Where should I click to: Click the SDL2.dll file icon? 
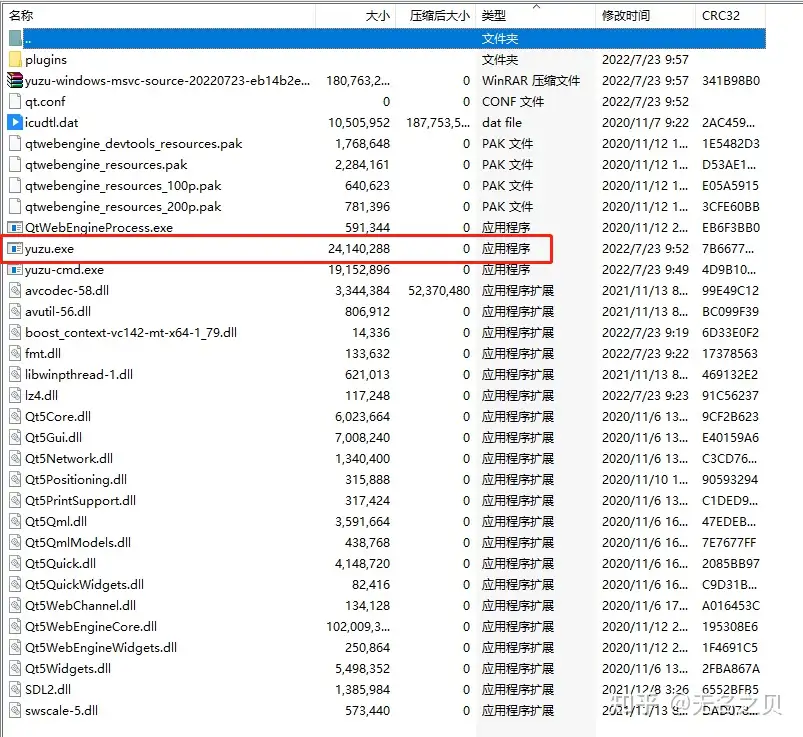click(x=15, y=689)
